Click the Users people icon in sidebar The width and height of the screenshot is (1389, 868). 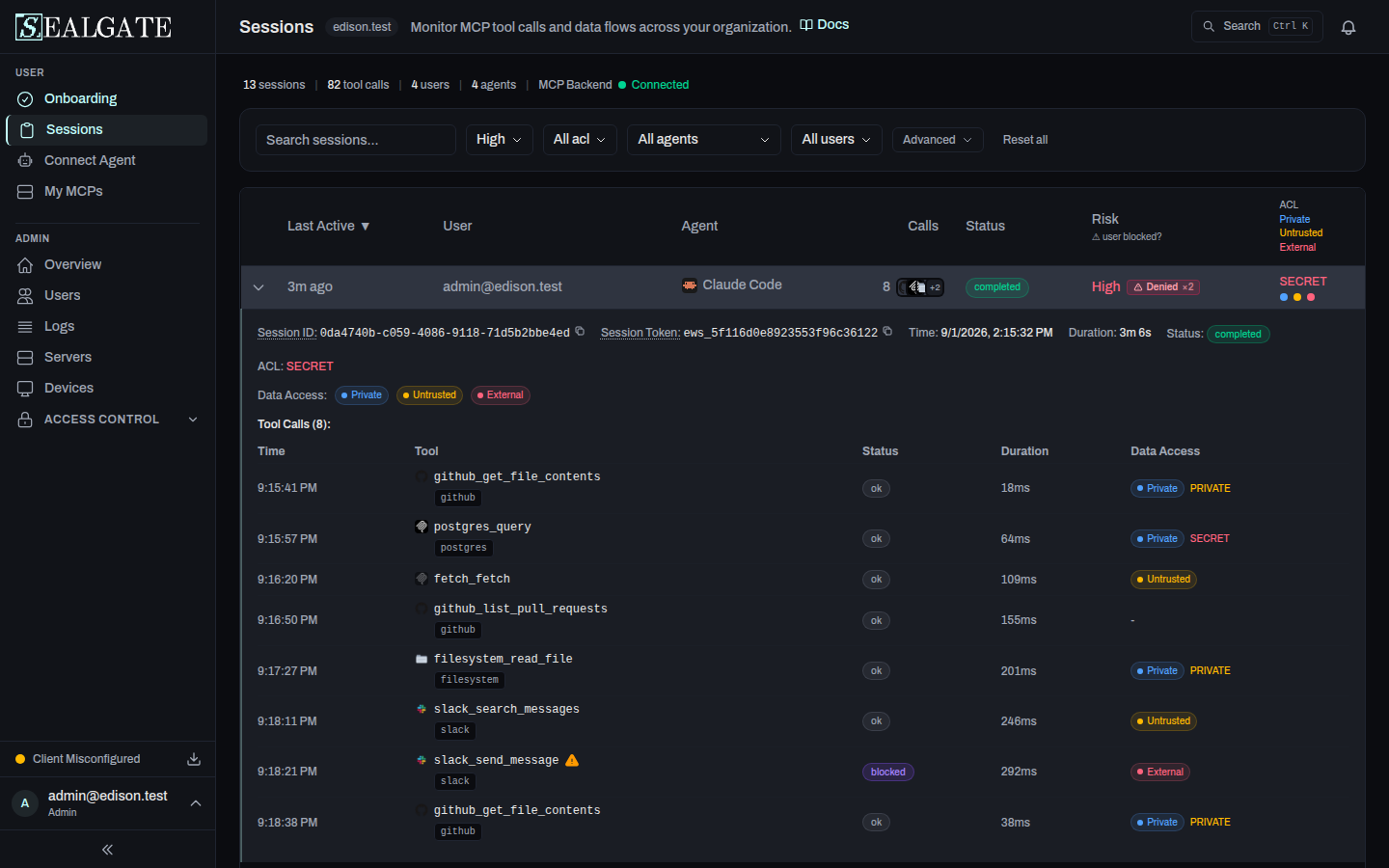[25, 295]
